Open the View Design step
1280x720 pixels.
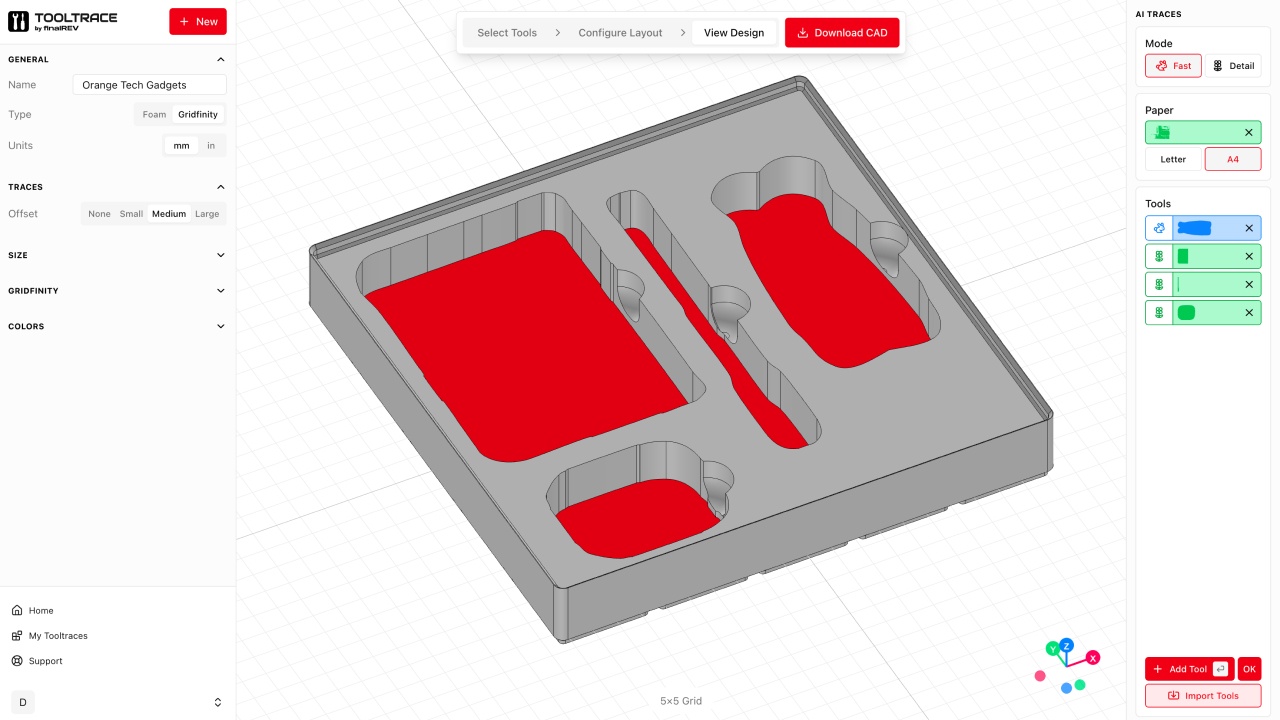tap(734, 33)
